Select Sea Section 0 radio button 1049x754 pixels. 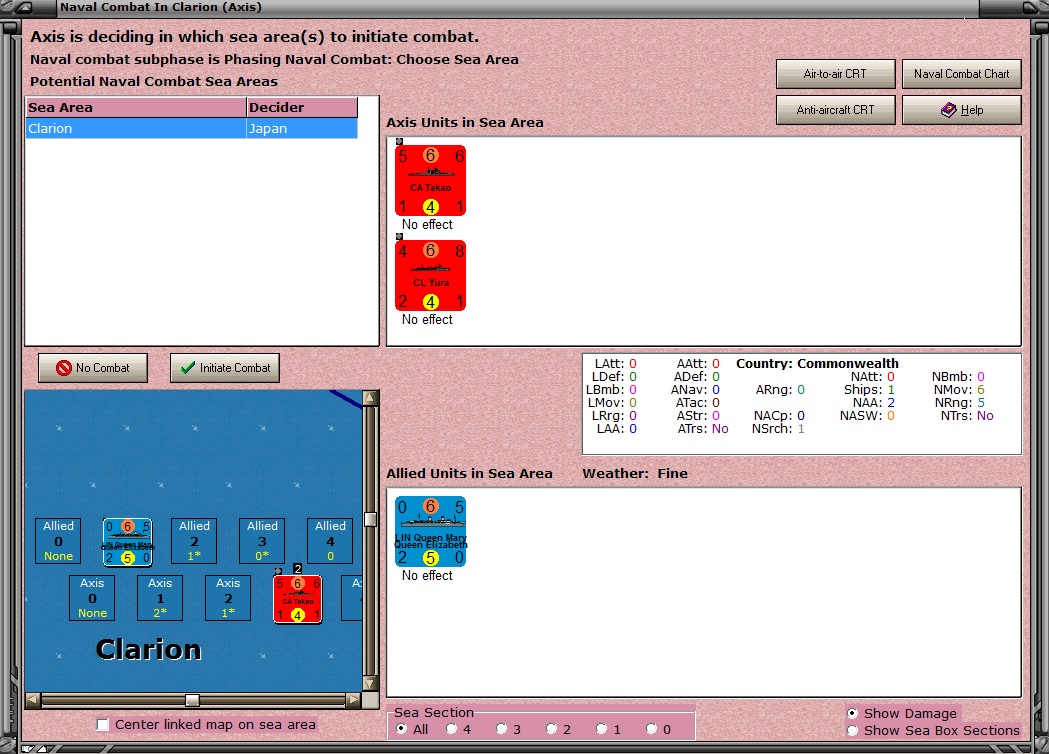[652, 729]
